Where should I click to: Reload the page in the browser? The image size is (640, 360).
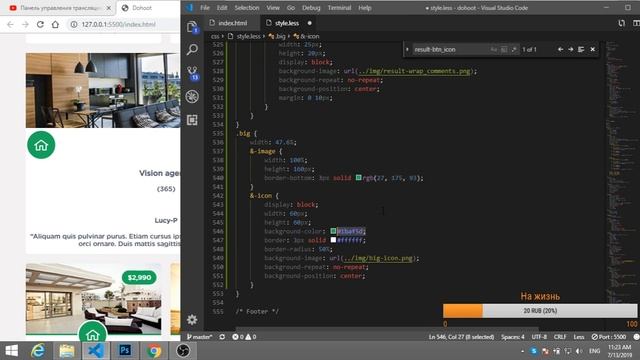(40, 24)
